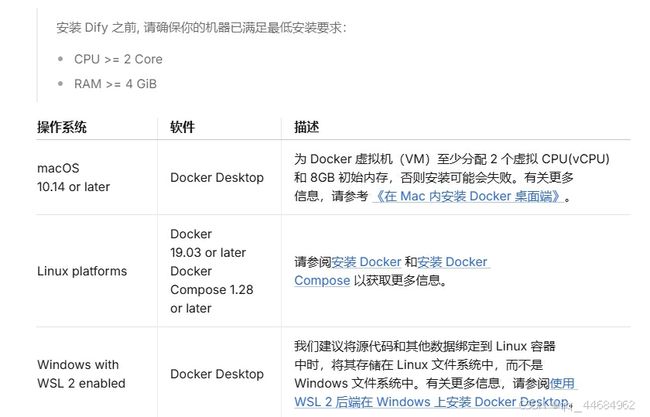
Task: Click the 以获取更多信息 text in Linux row
Action: click(400, 281)
